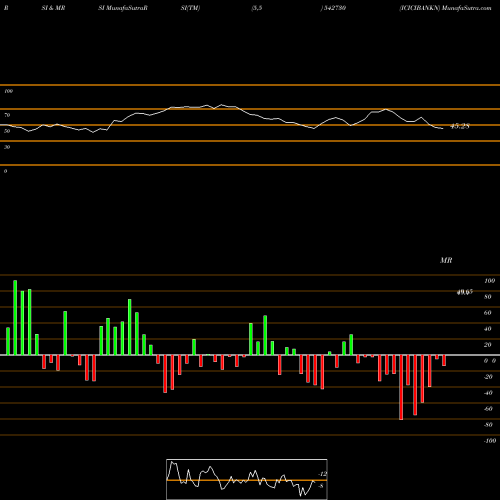Click the "50" level label on RSI axis
The width and height of the screenshot is (500, 500).
7,131
